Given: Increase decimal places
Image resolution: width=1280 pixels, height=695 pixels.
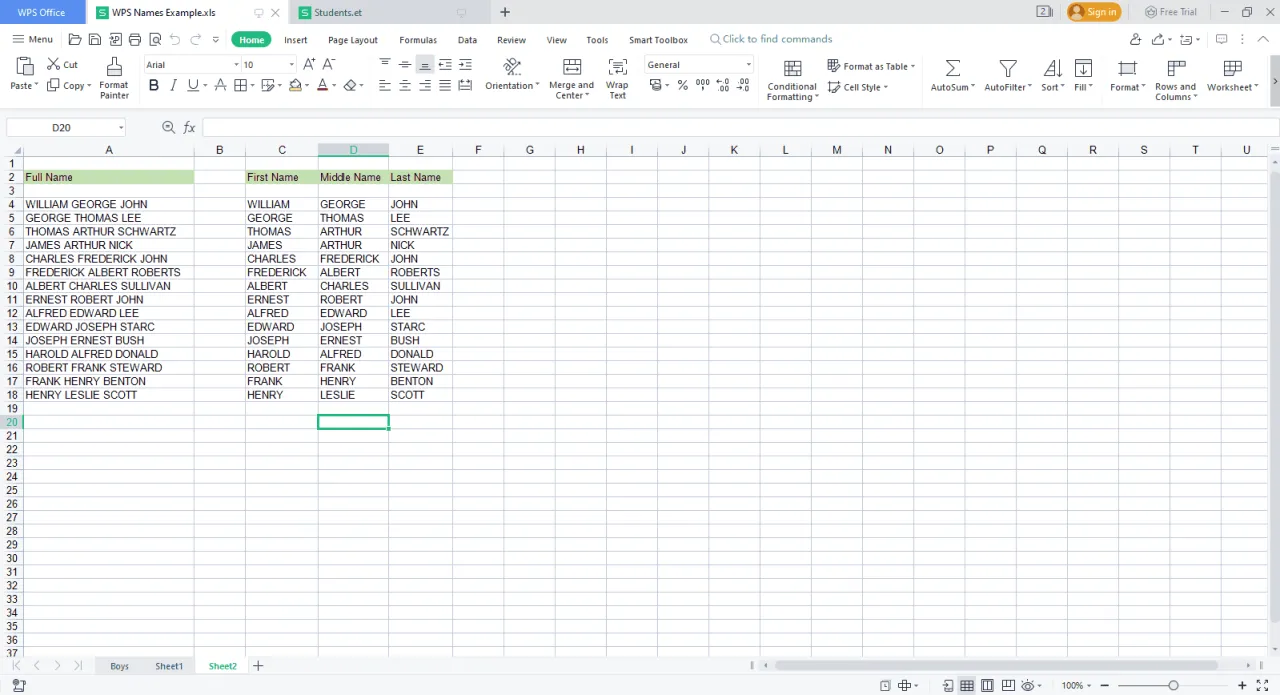Looking at the screenshot, I should (722, 85).
